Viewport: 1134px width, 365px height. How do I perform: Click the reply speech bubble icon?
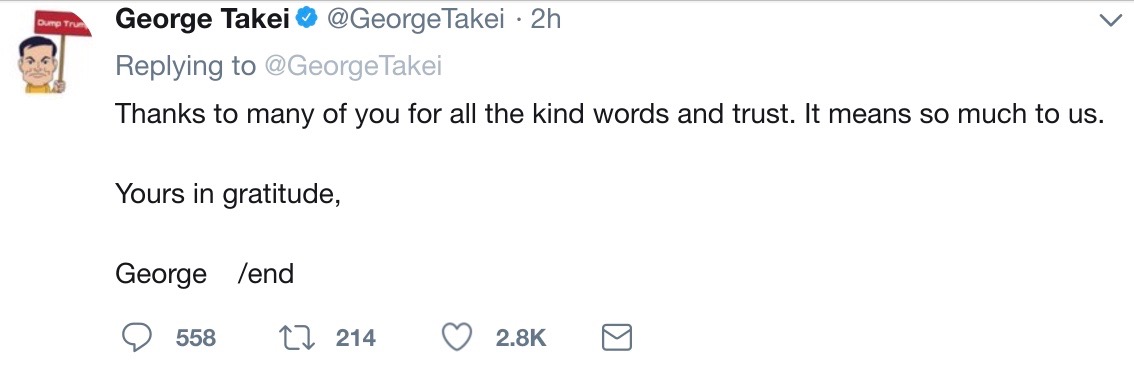pos(135,337)
